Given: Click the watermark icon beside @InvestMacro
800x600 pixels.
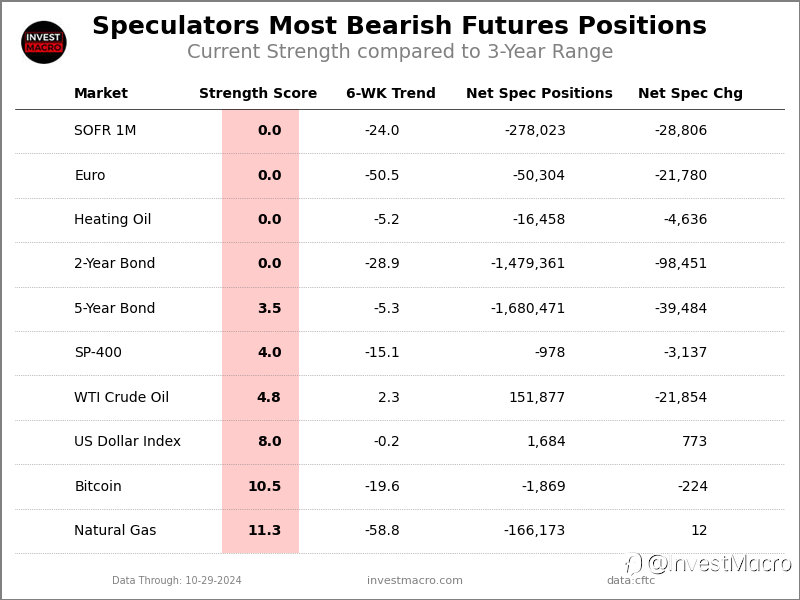Looking at the screenshot, I should tap(633, 564).
